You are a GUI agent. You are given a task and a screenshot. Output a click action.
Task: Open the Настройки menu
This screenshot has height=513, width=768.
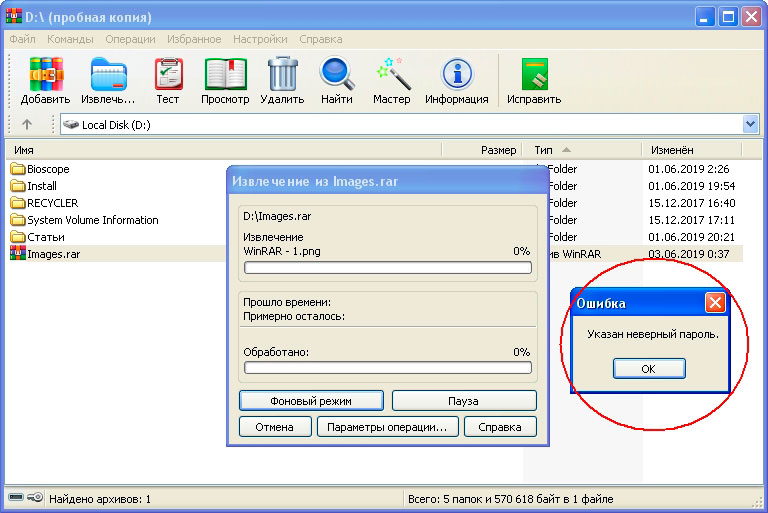click(x=260, y=39)
